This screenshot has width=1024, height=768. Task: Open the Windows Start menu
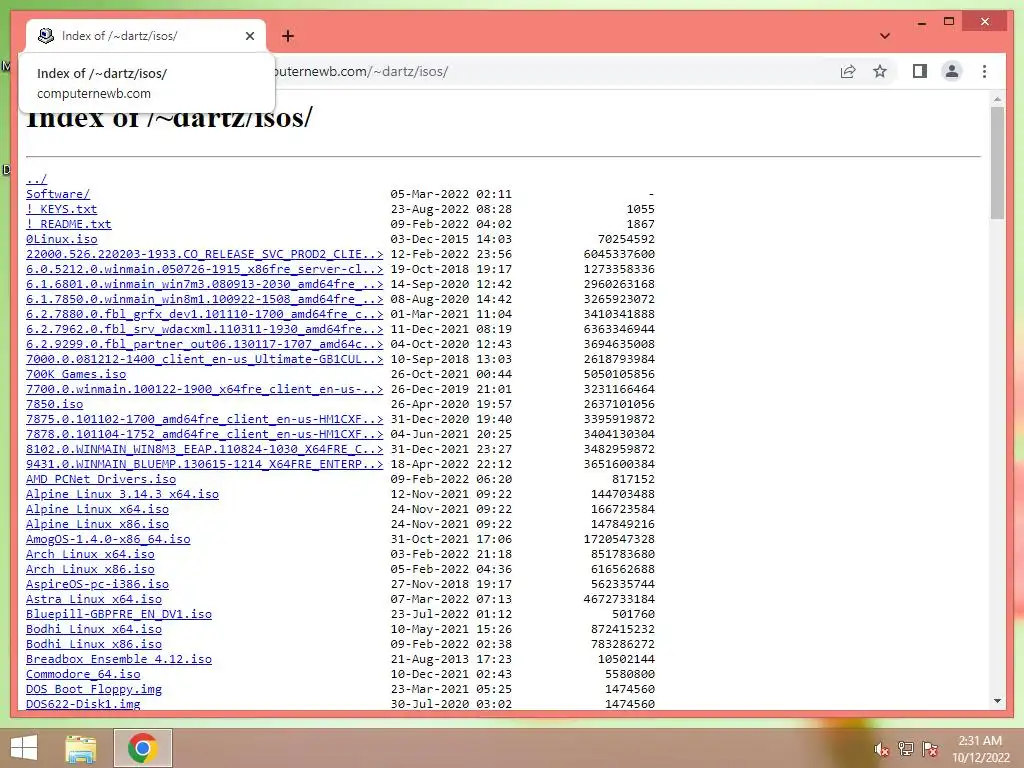click(x=24, y=748)
